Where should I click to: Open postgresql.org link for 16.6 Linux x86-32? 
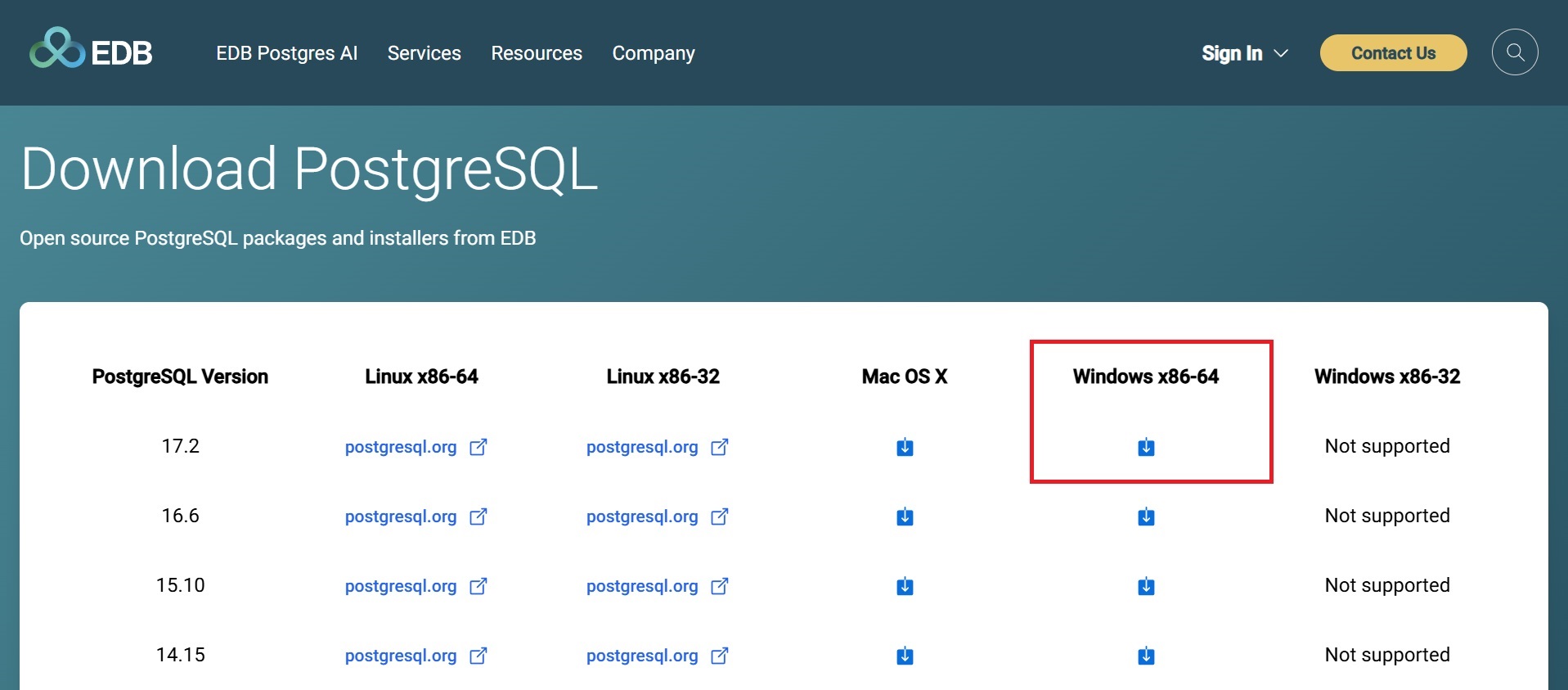coord(642,516)
